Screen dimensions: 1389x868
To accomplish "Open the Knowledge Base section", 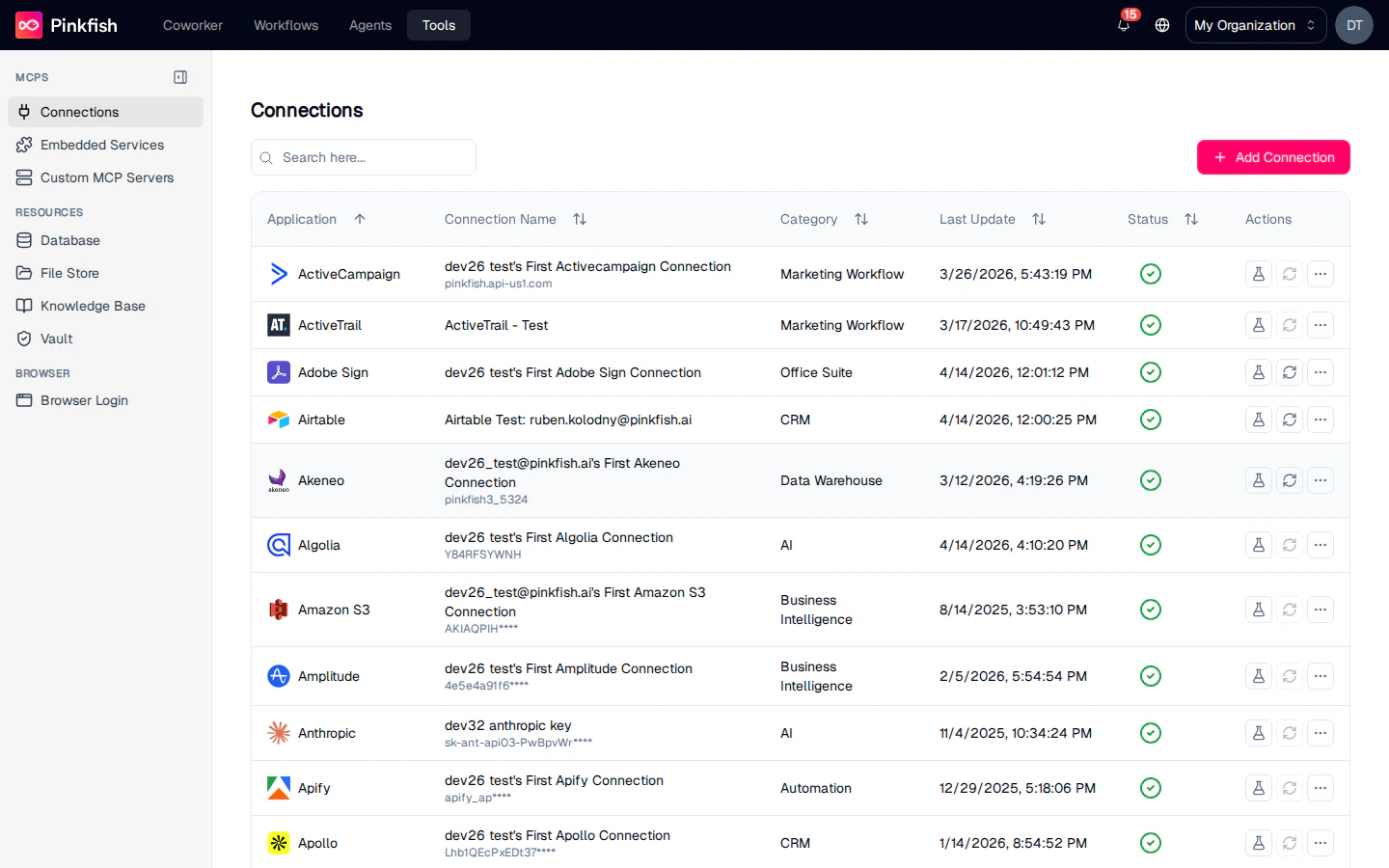I will click(x=92, y=306).
